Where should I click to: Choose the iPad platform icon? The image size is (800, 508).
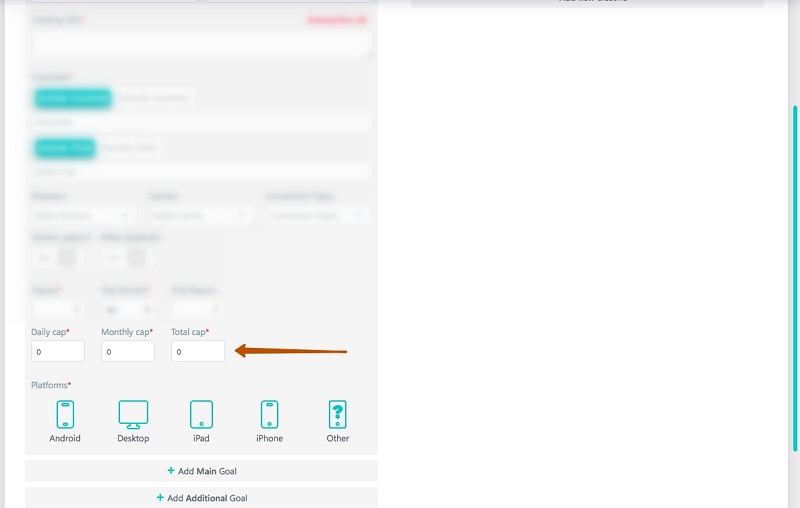tap(201, 414)
